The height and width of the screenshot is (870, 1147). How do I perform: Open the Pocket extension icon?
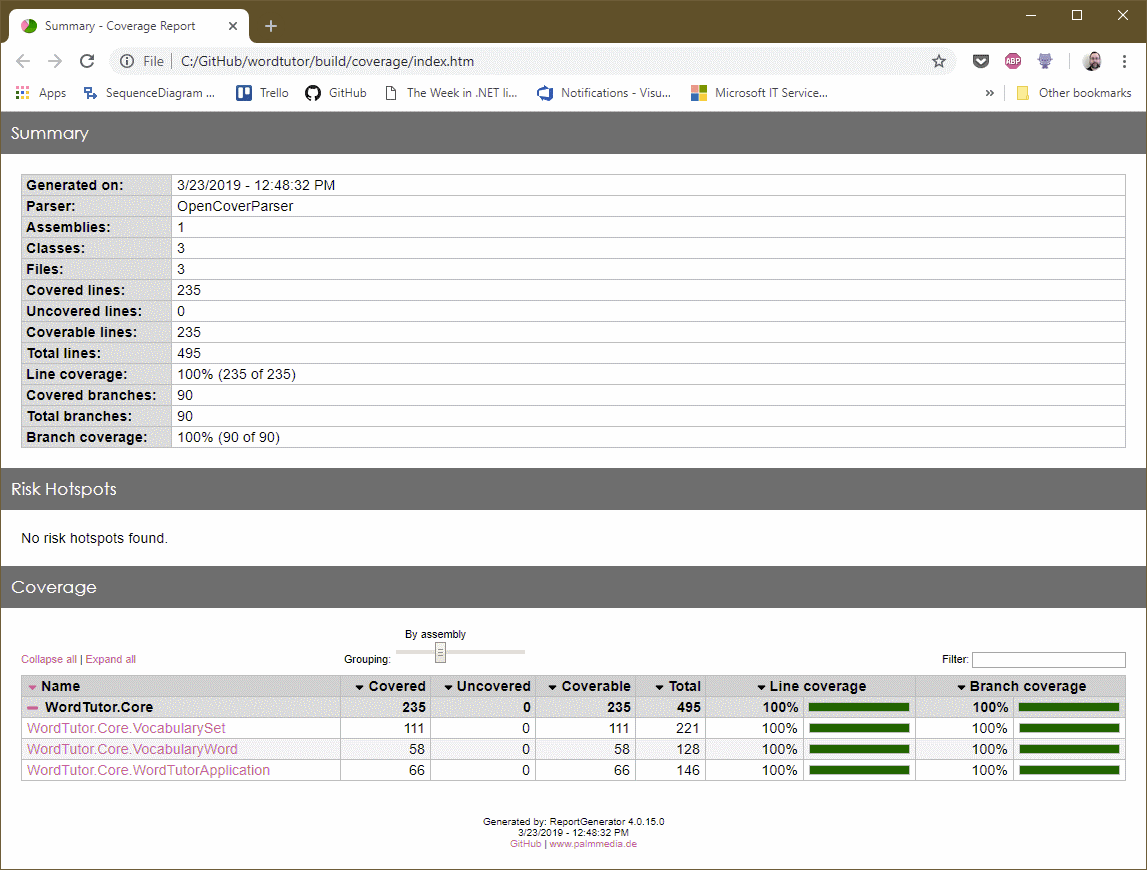click(980, 61)
